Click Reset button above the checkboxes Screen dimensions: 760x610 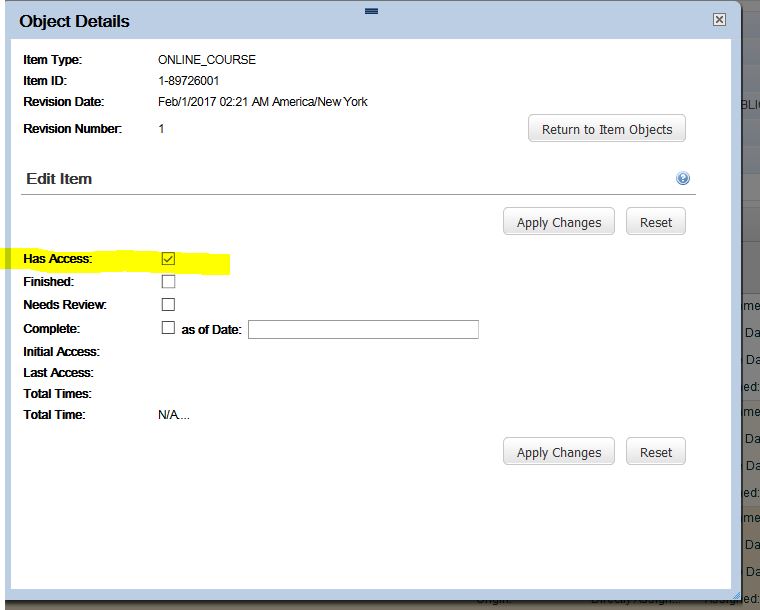pos(656,222)
